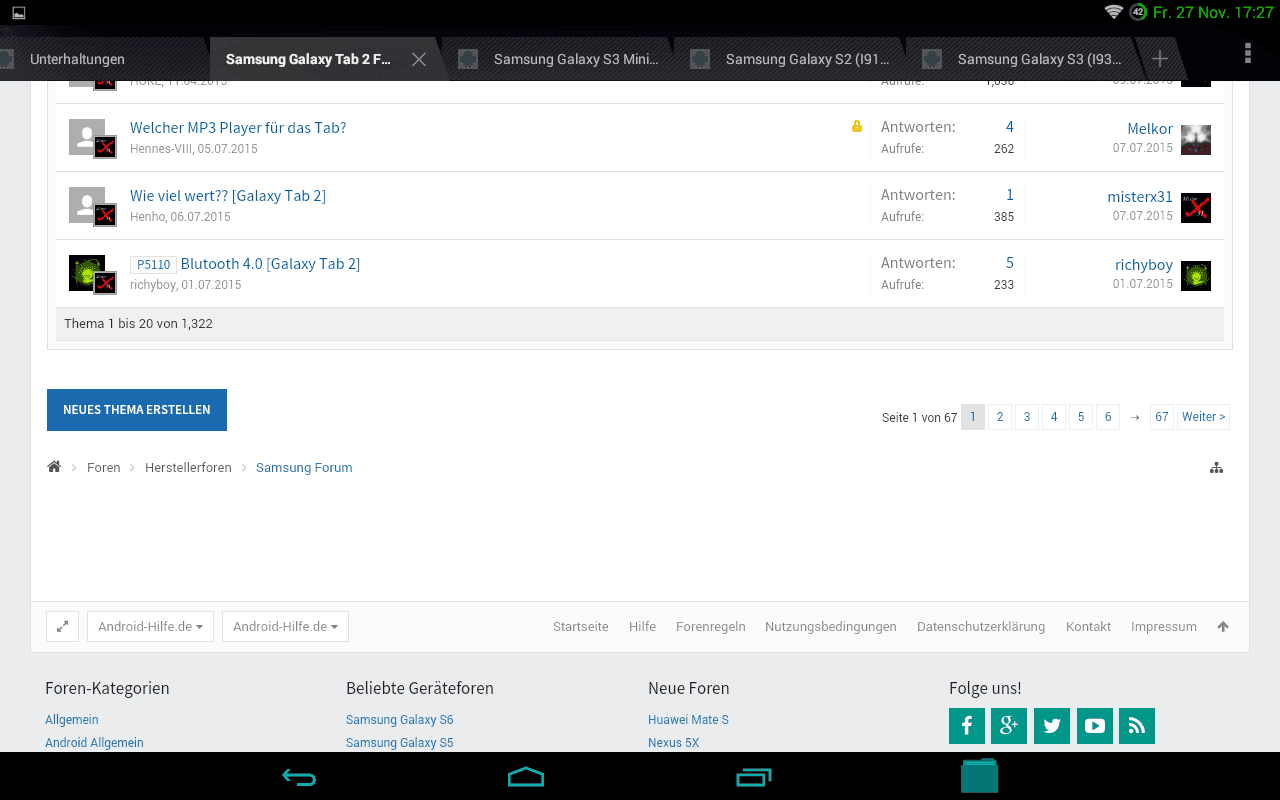Open Kontakt footer link

pos(1088,627)
